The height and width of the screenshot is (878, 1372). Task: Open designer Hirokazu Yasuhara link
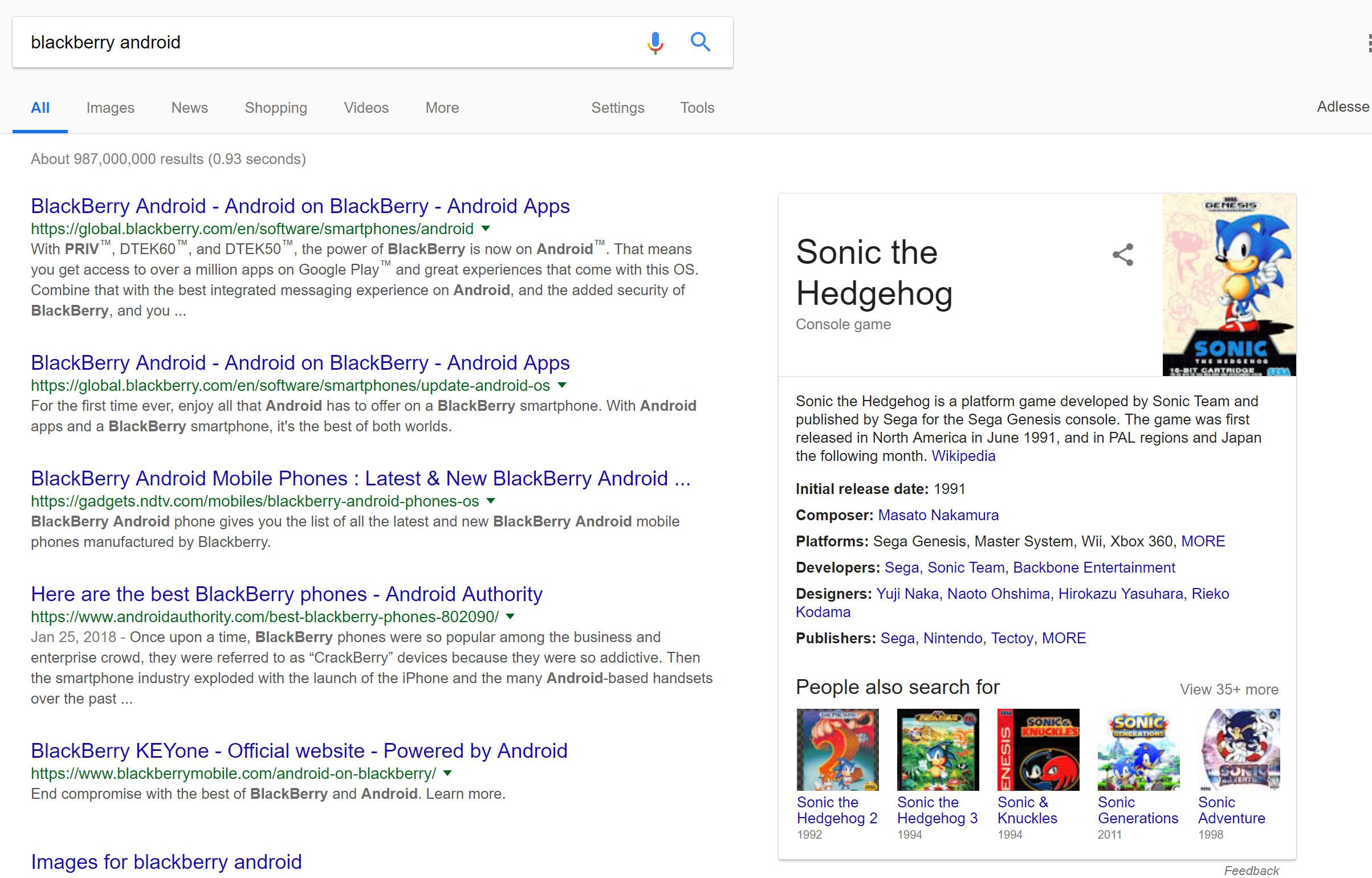pyautogui.click(x=1121, y=594)
